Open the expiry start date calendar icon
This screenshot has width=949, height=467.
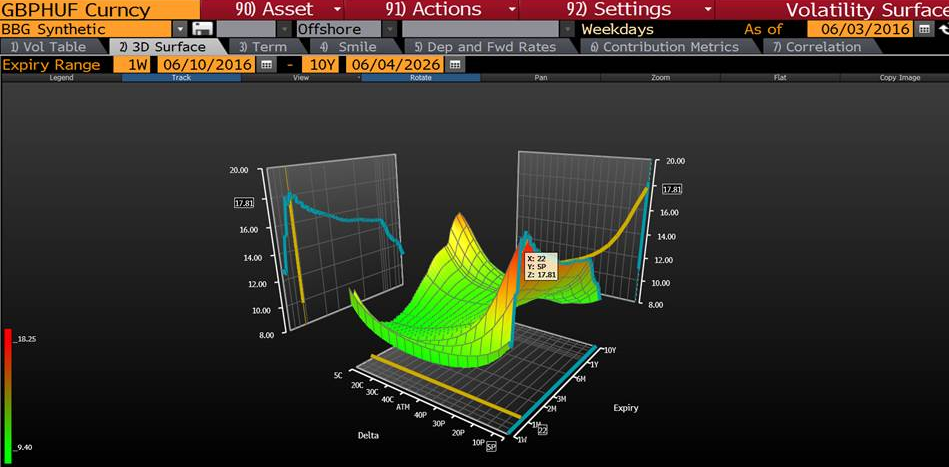coord(267,65)
